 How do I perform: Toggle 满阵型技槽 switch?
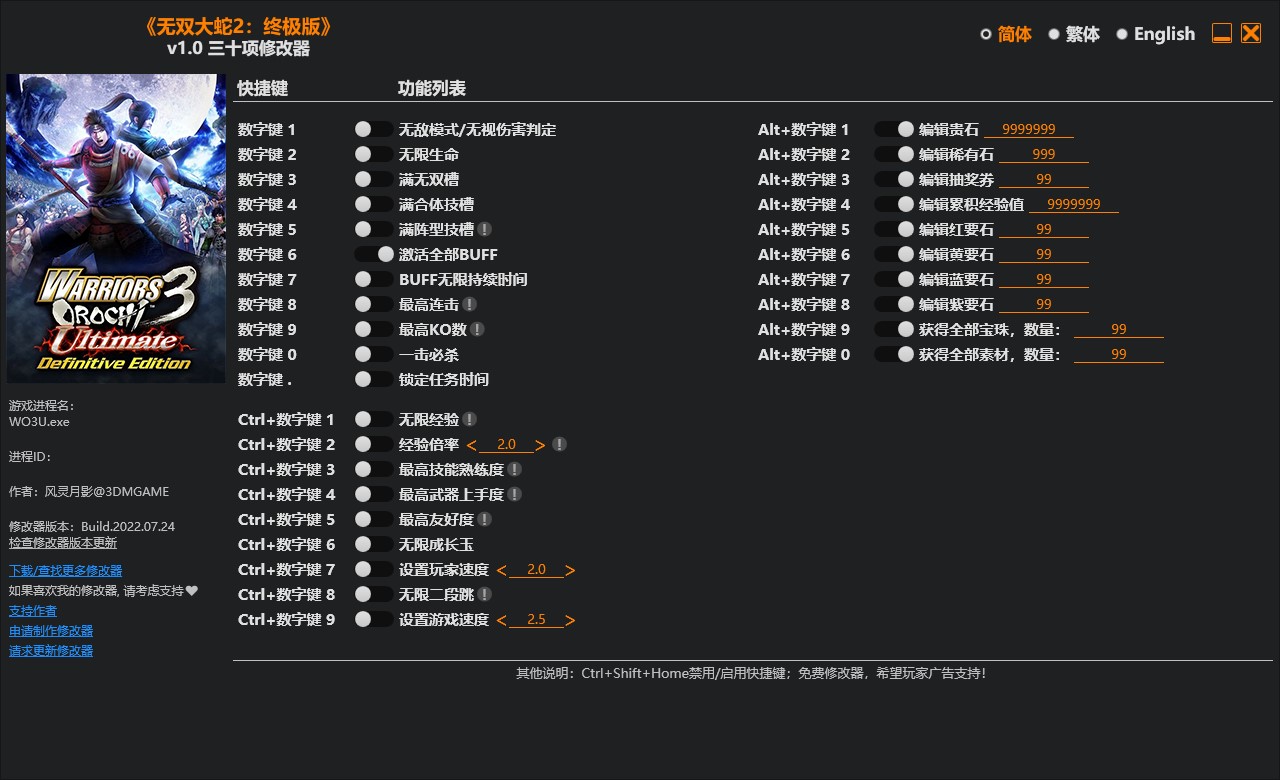coord(374,229)
